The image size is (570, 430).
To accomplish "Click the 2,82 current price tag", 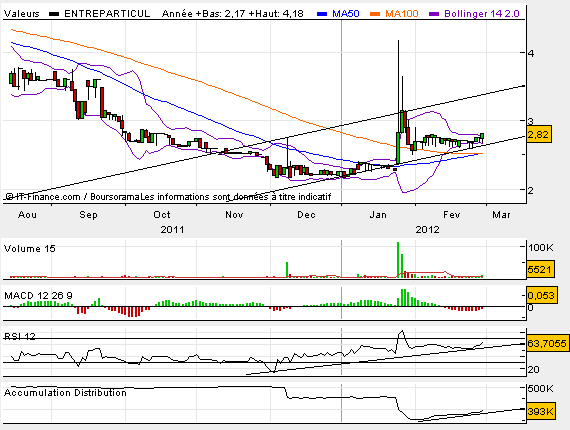I will pos(539,135).
